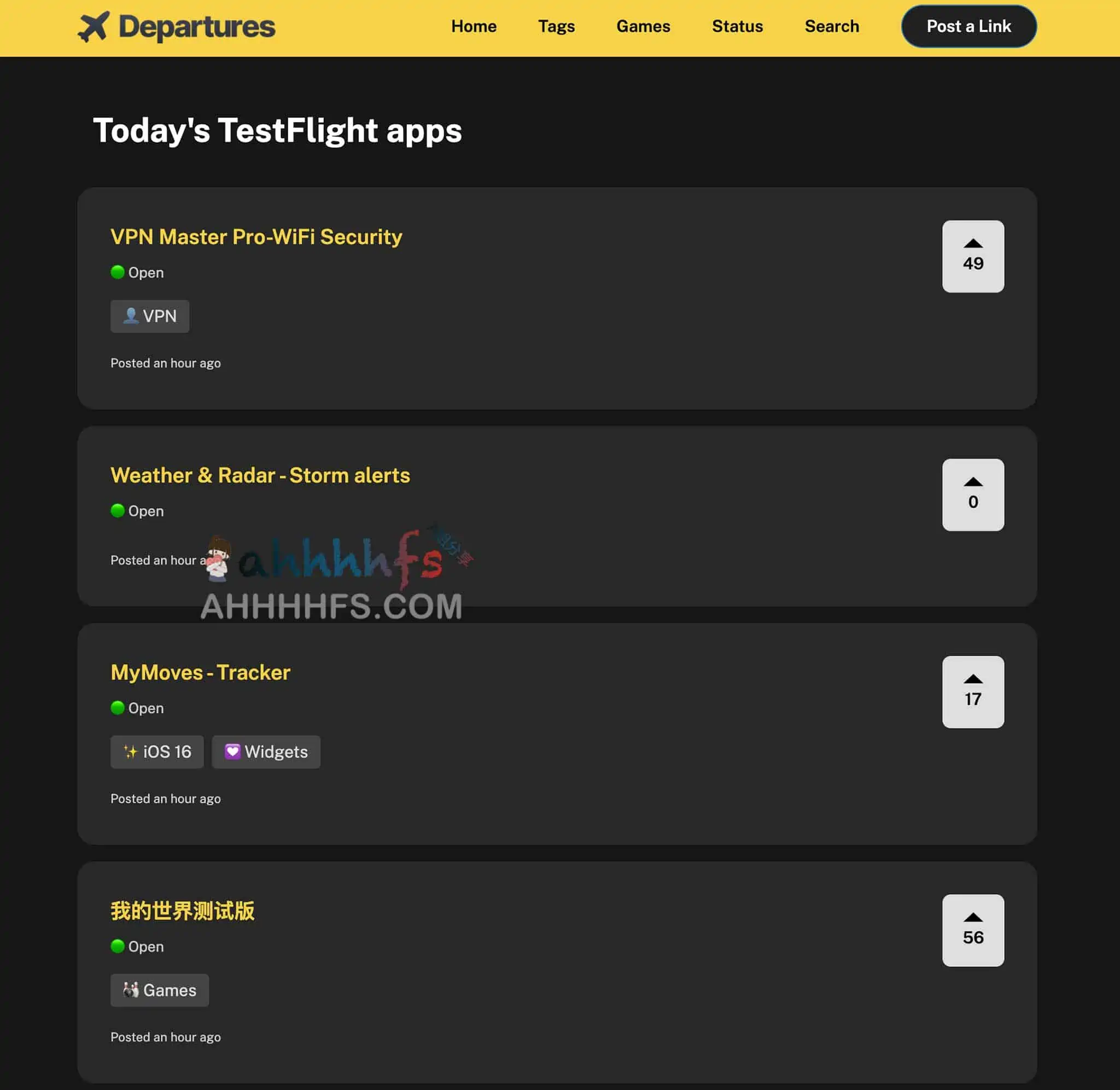
Task: Click the VPN tag badge on VPN Master listing
Action: click(149, 316)
